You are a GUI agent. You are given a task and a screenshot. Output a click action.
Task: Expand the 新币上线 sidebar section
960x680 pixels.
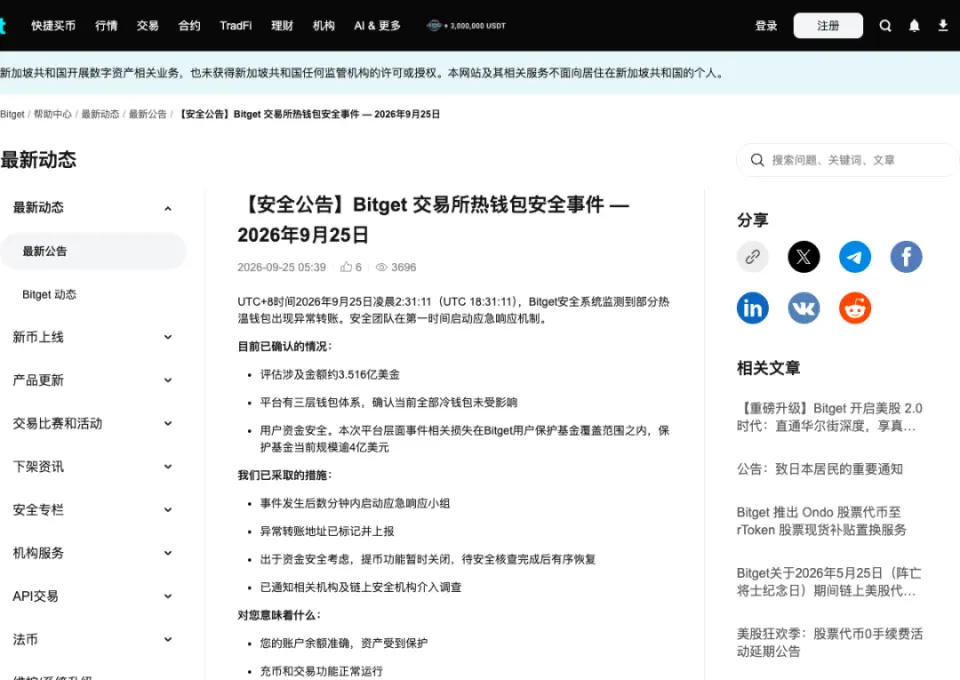pos(168,337)
